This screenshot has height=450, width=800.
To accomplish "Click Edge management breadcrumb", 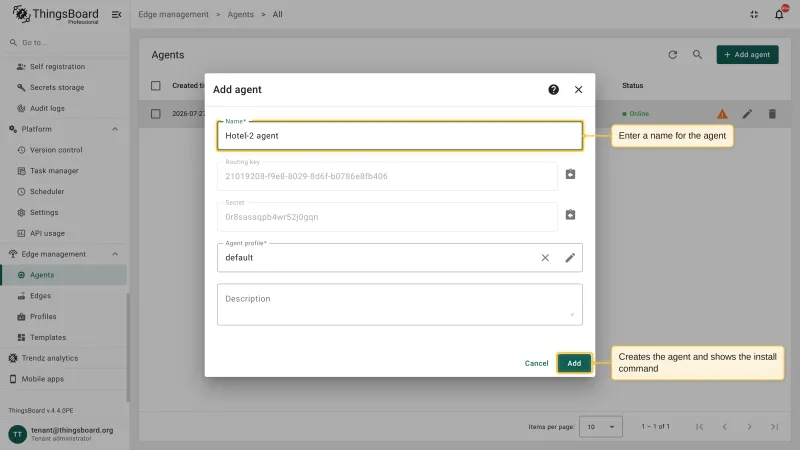I will tap(173, 14).
